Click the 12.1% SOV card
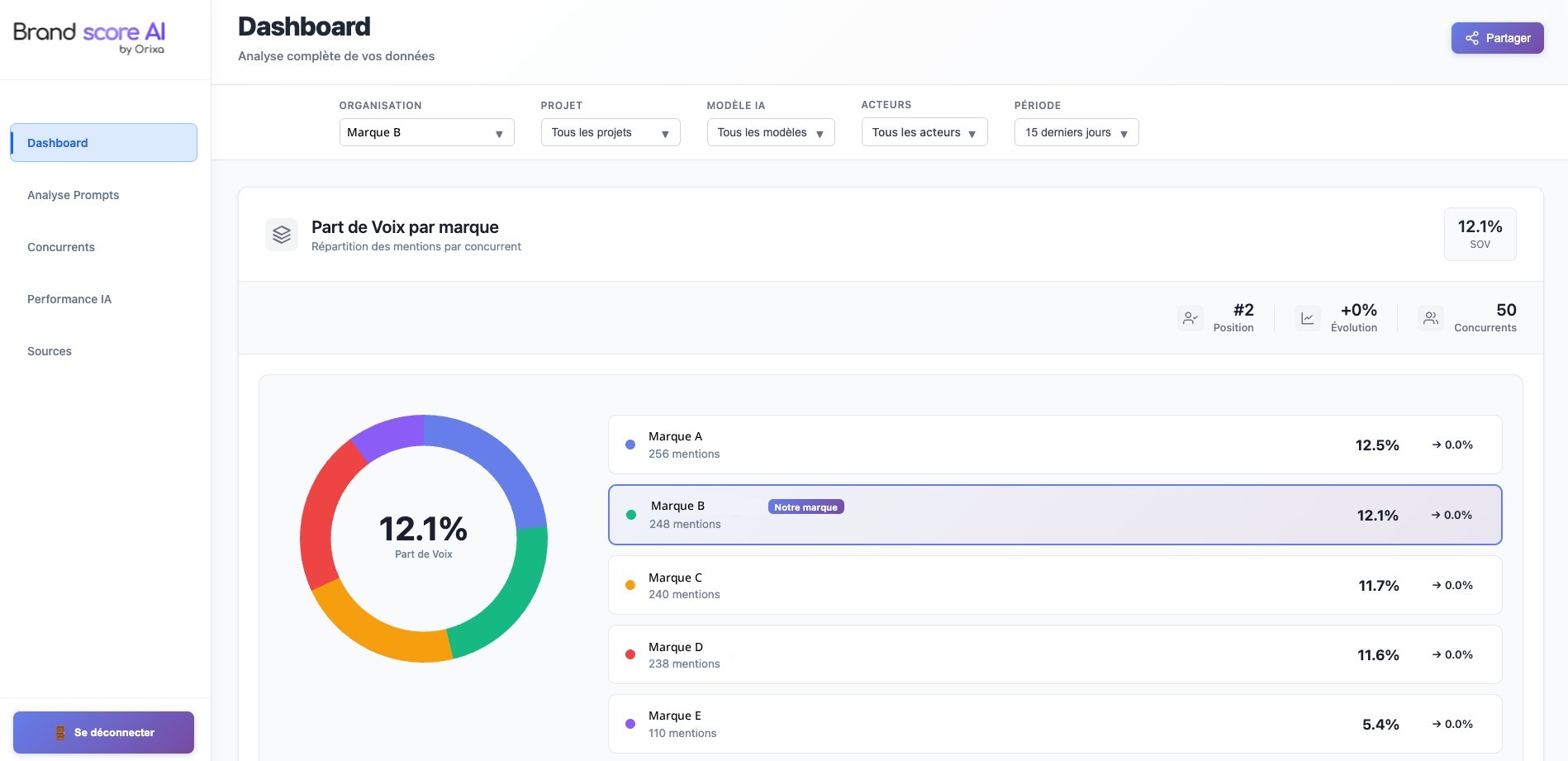The width and height of the screenshot is (1568, 761). click(1480, 234)
